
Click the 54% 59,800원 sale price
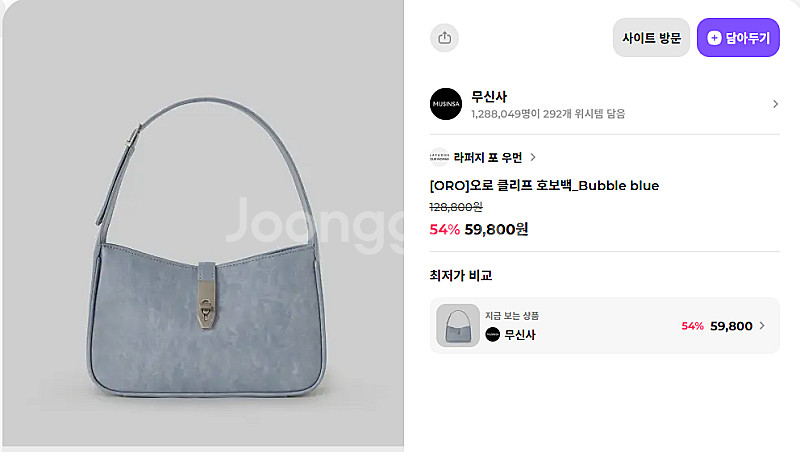click(479, 230)
